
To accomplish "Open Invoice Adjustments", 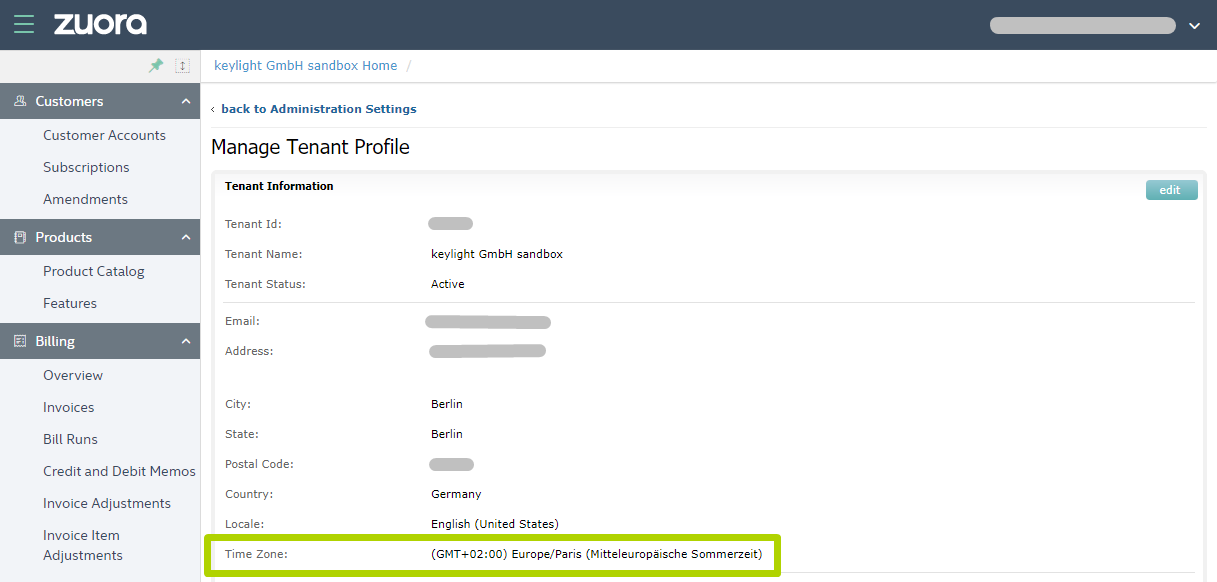I will (107, 503).
